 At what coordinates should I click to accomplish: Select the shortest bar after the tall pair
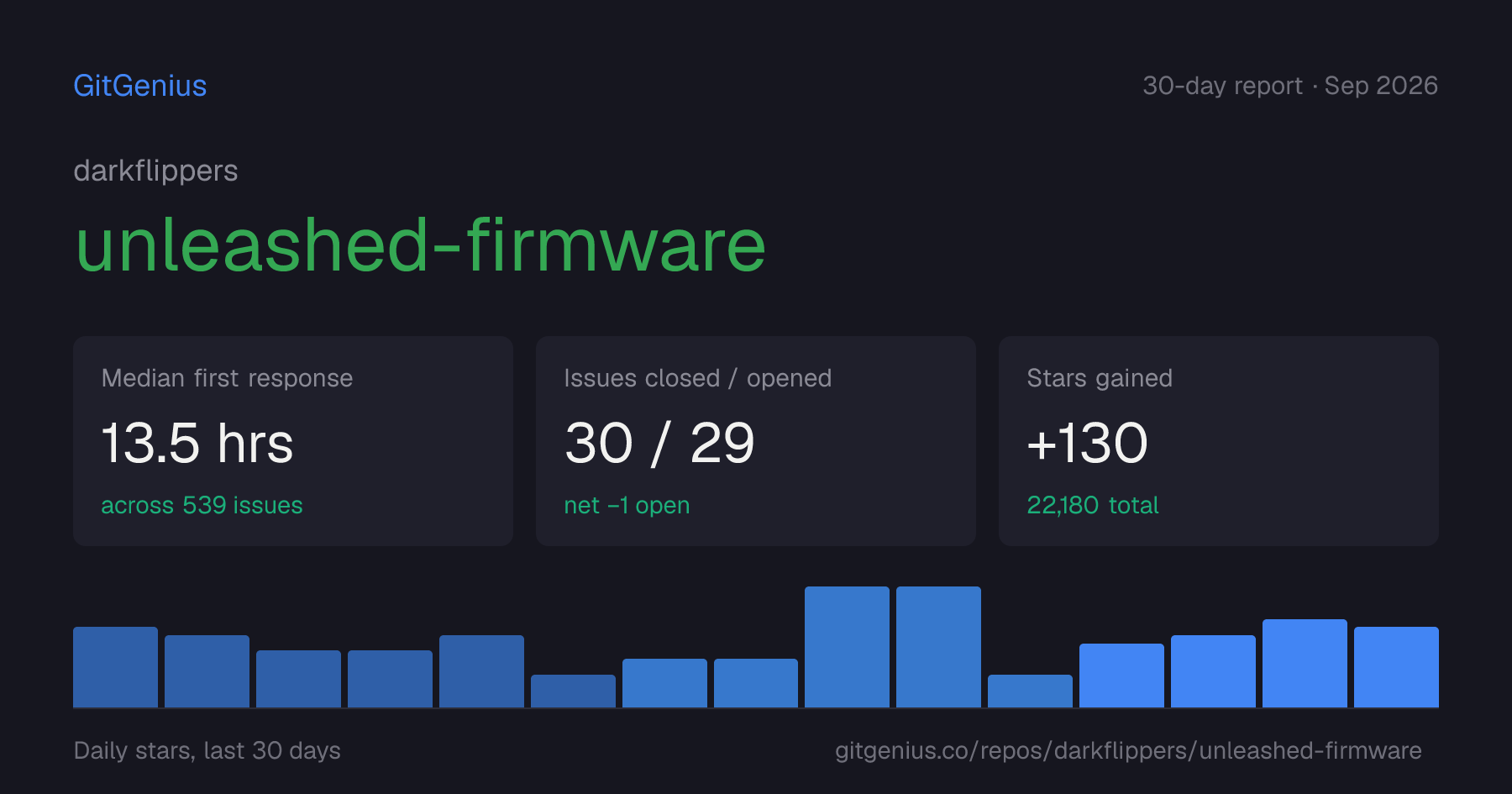point(1030,691)
